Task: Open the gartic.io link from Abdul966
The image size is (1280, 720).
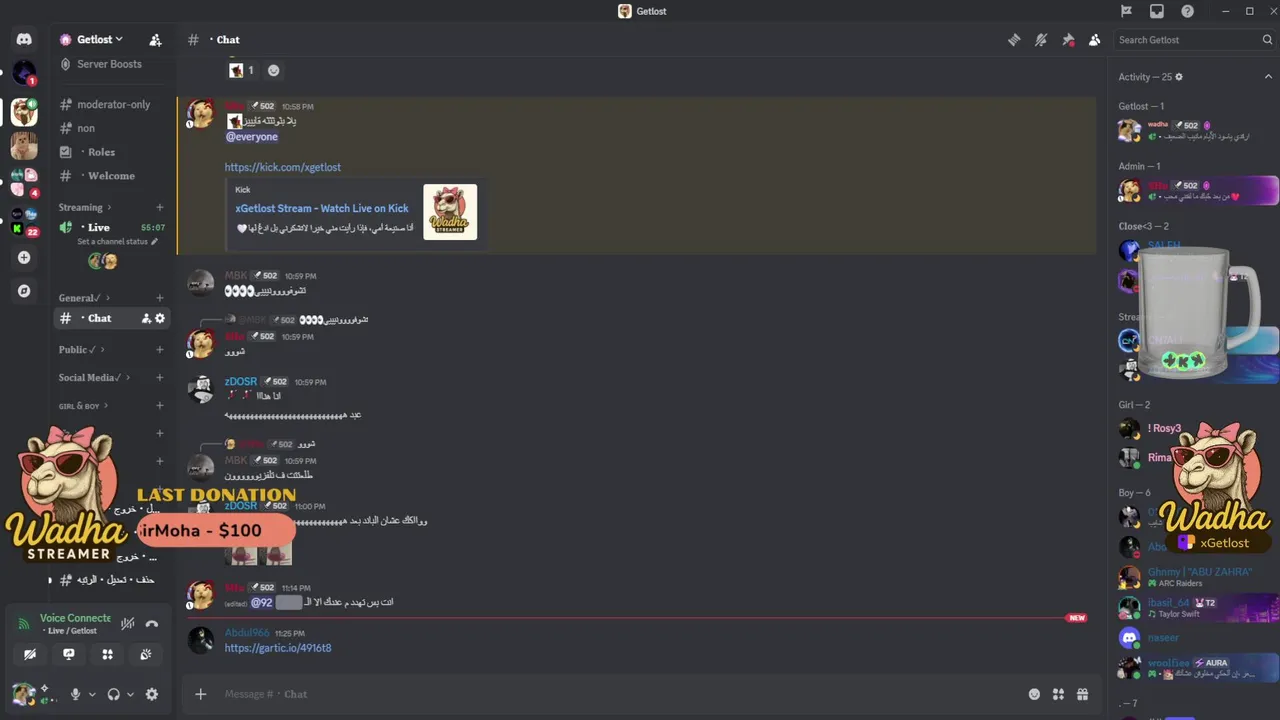Action: point(278,648)
